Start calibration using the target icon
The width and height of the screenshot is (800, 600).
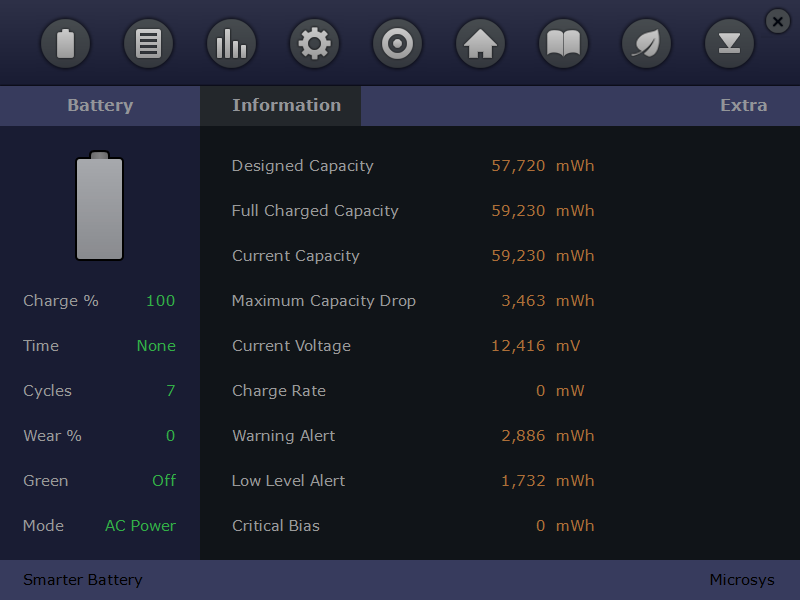point(397,43)
